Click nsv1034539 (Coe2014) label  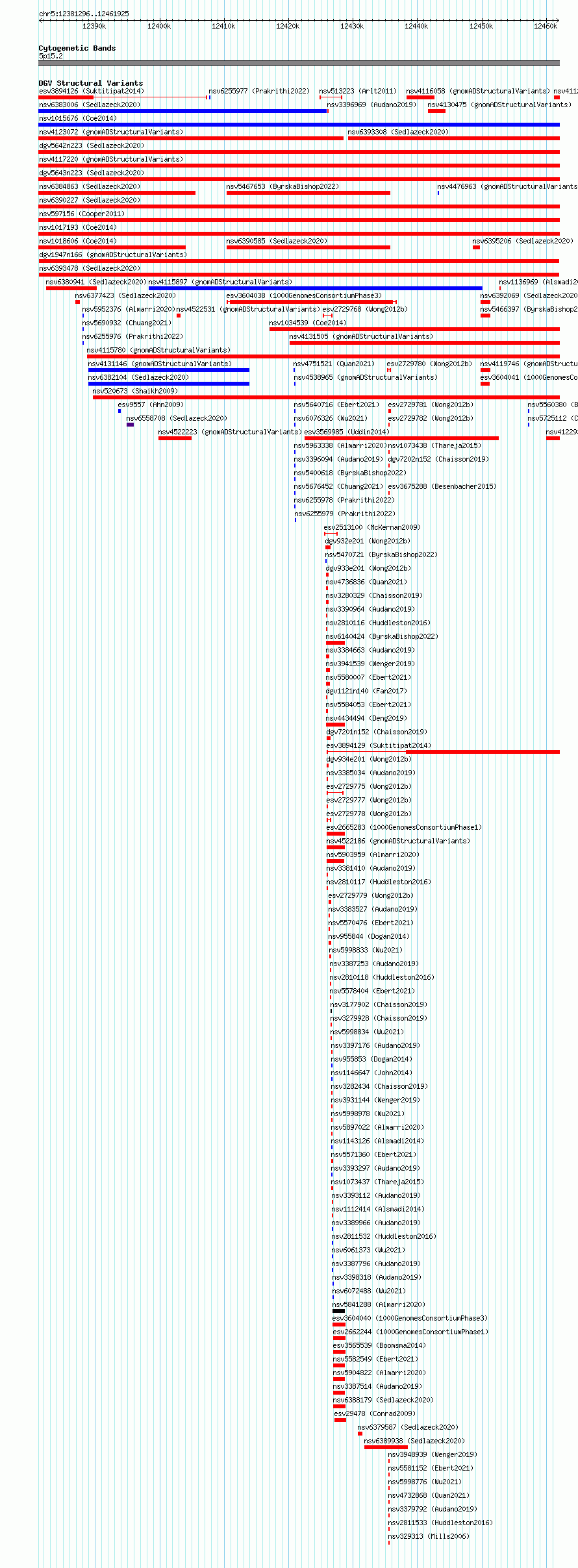[308, 323]
